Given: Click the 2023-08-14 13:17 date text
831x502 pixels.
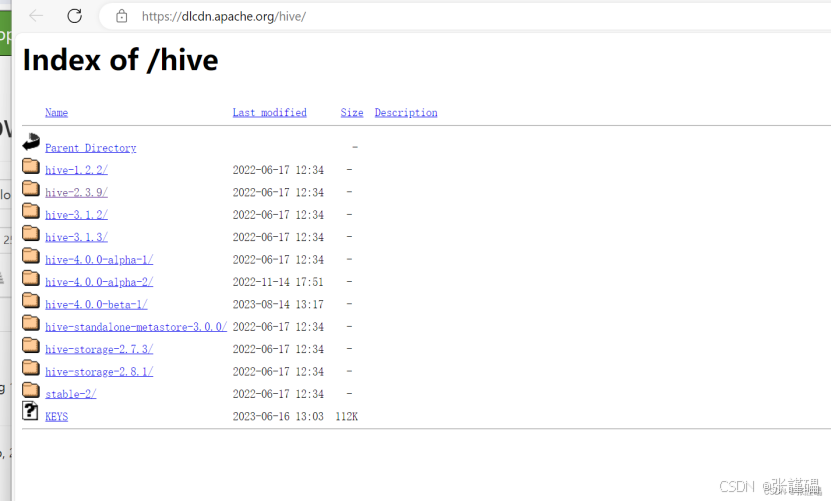Looking at the screenshot, I should (278, 304).
